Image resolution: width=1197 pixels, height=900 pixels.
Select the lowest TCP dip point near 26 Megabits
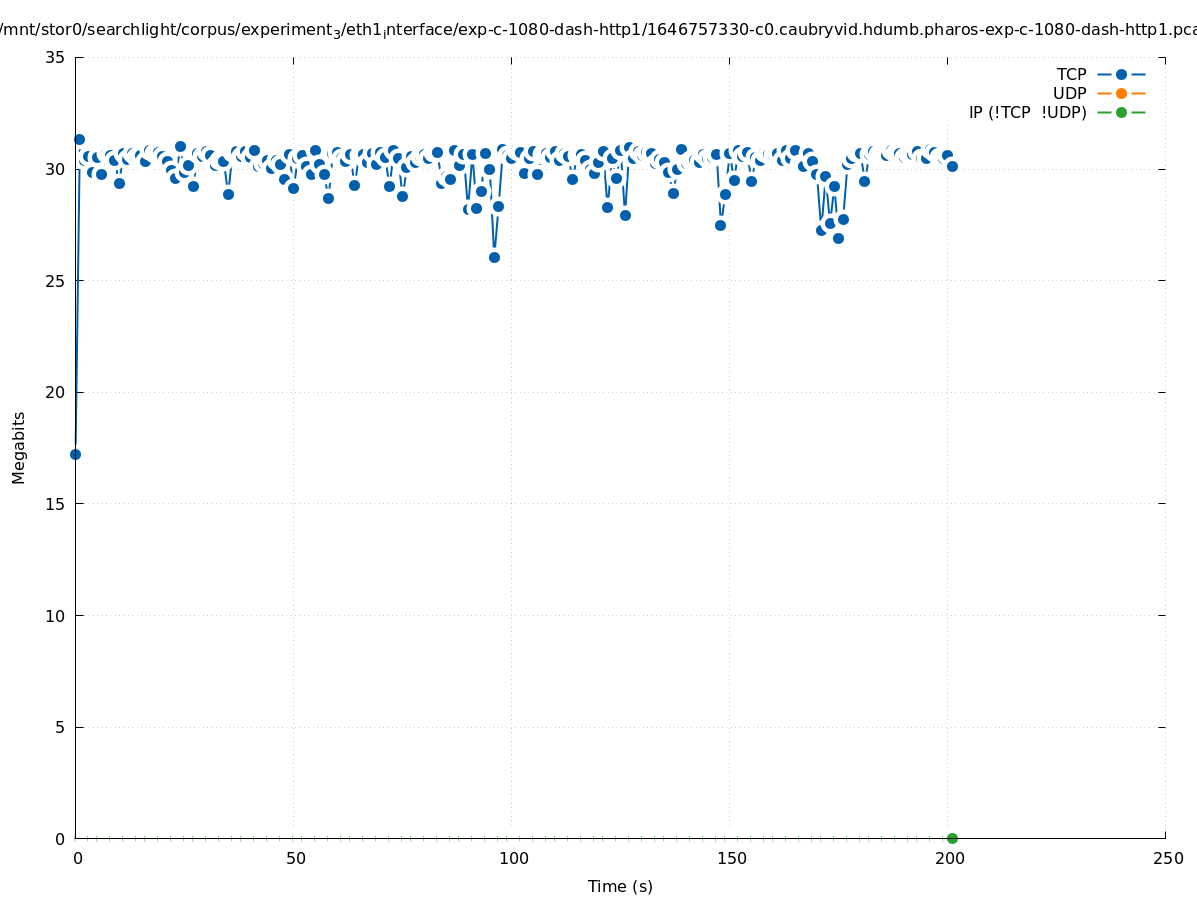point(494,257)
